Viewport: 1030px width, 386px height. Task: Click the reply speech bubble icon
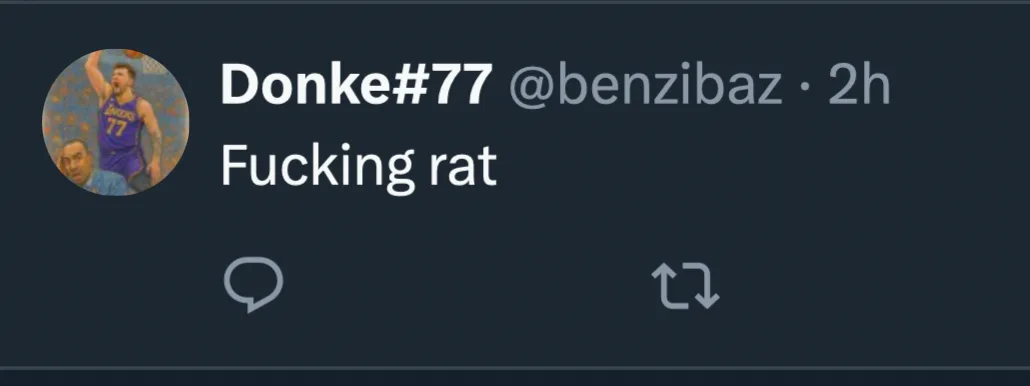pyautogui.click(x=254, y=284)
